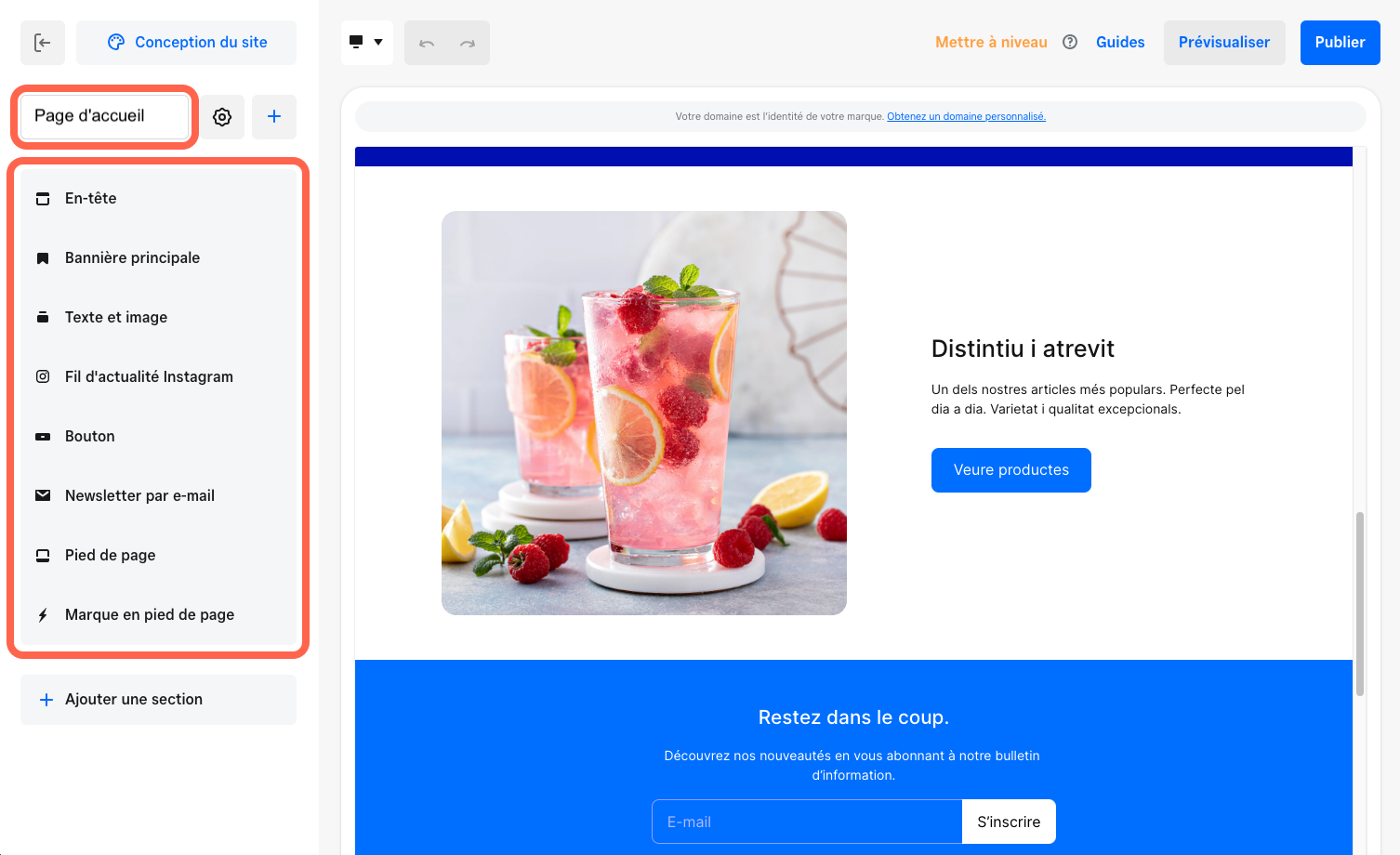The image size is (1400, 855).
Task: Open the device view dropdown
Action: [366, 43]
